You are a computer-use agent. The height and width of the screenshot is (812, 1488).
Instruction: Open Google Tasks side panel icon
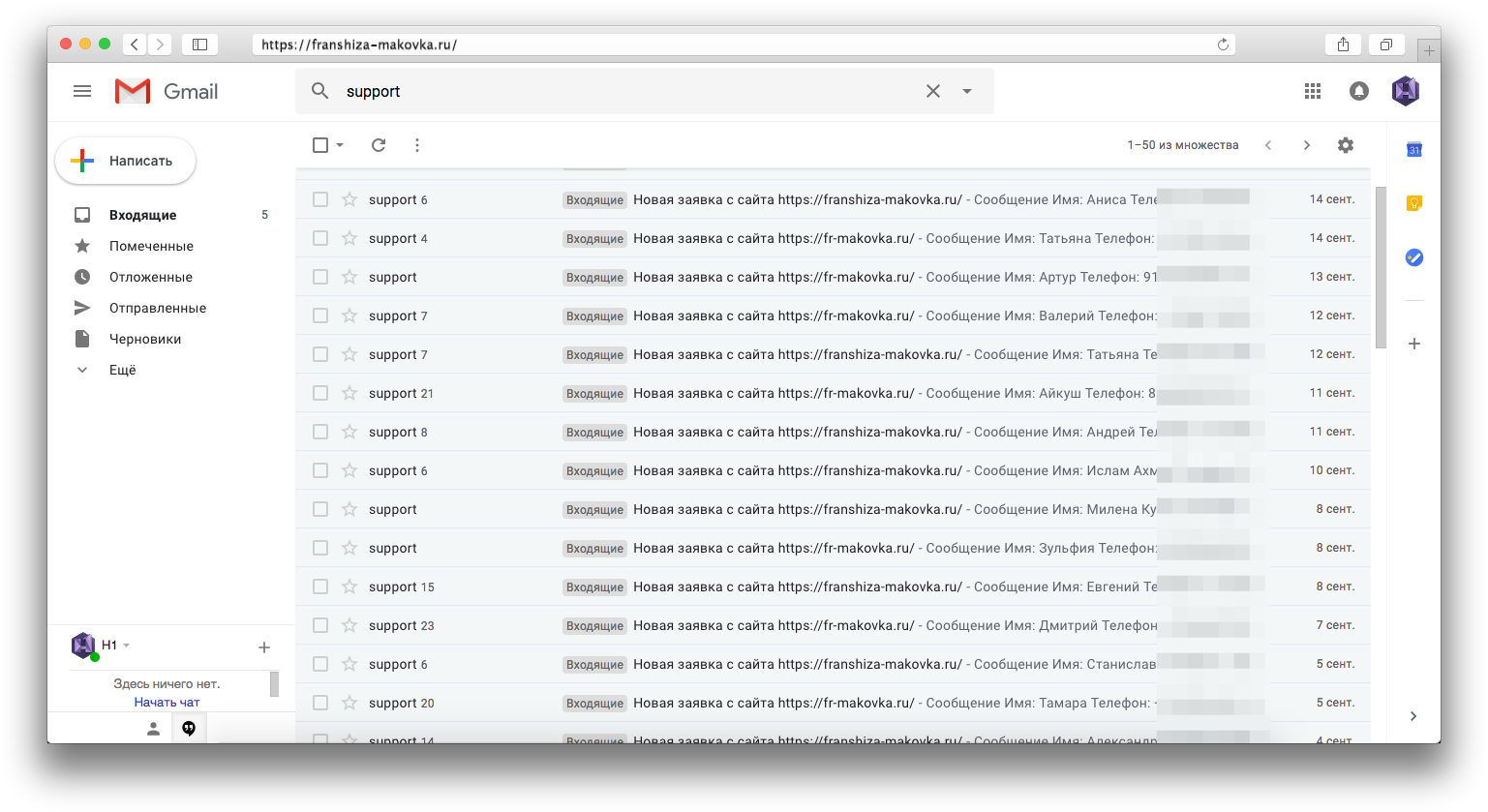1414,257
